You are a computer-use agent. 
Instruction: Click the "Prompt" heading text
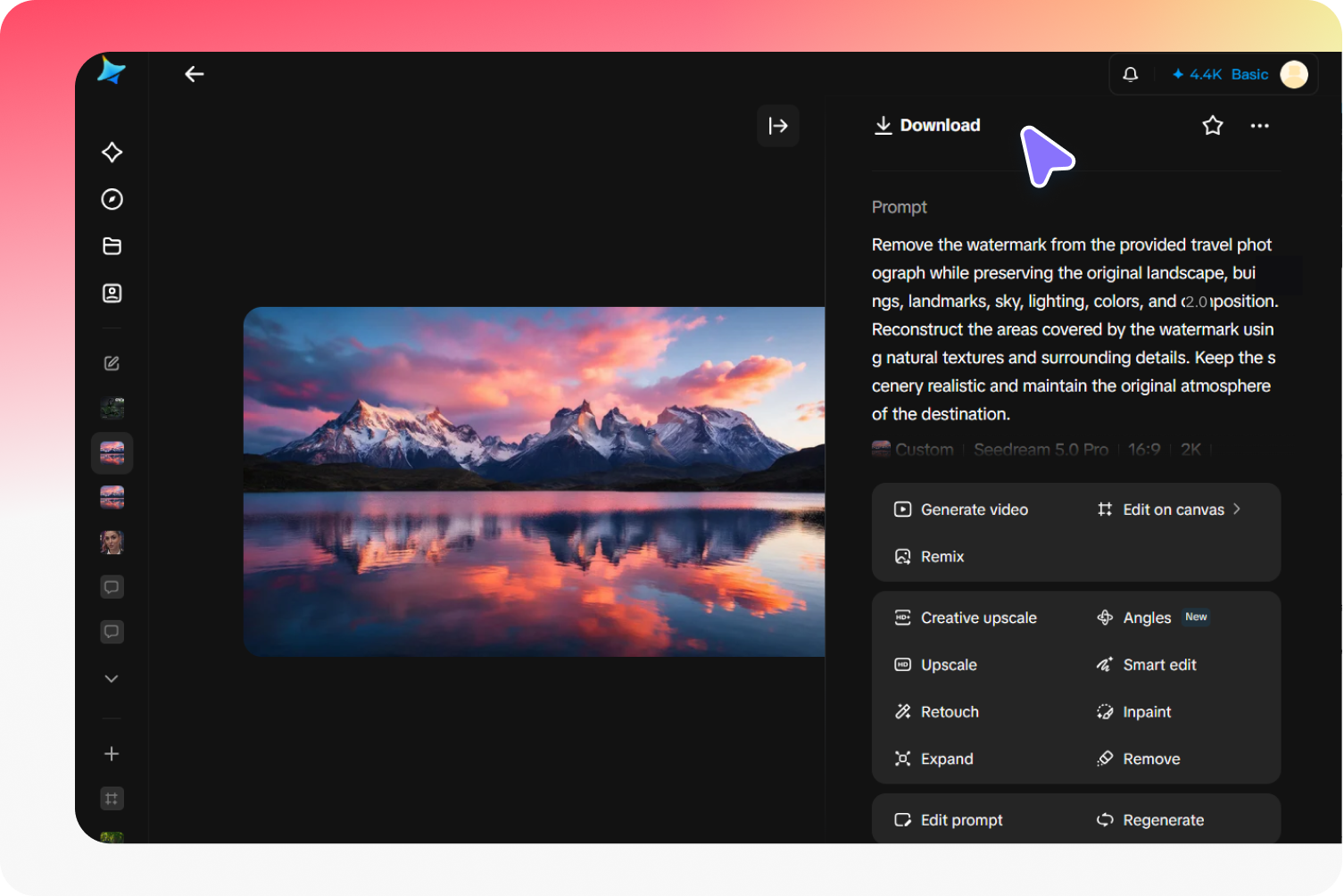[x=900, y=207]
